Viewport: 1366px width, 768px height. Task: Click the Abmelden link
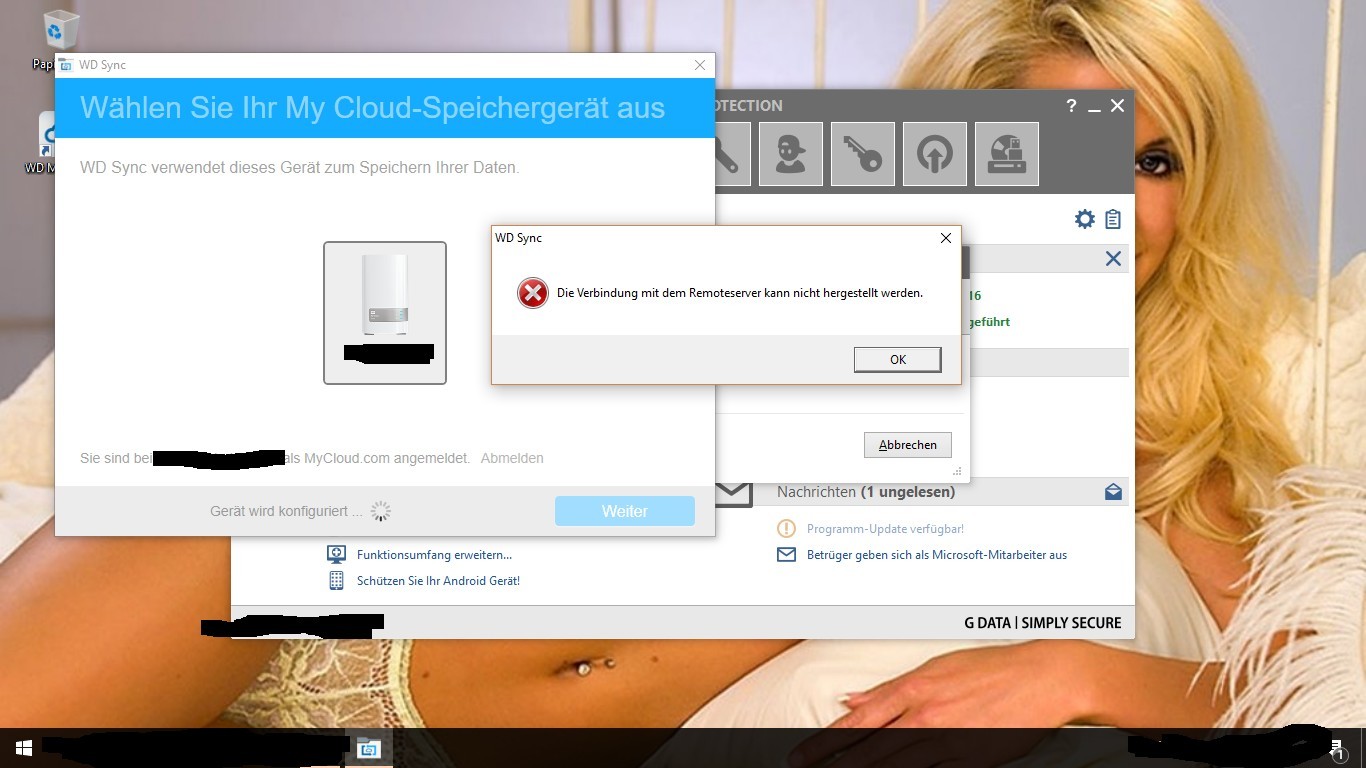512,458
